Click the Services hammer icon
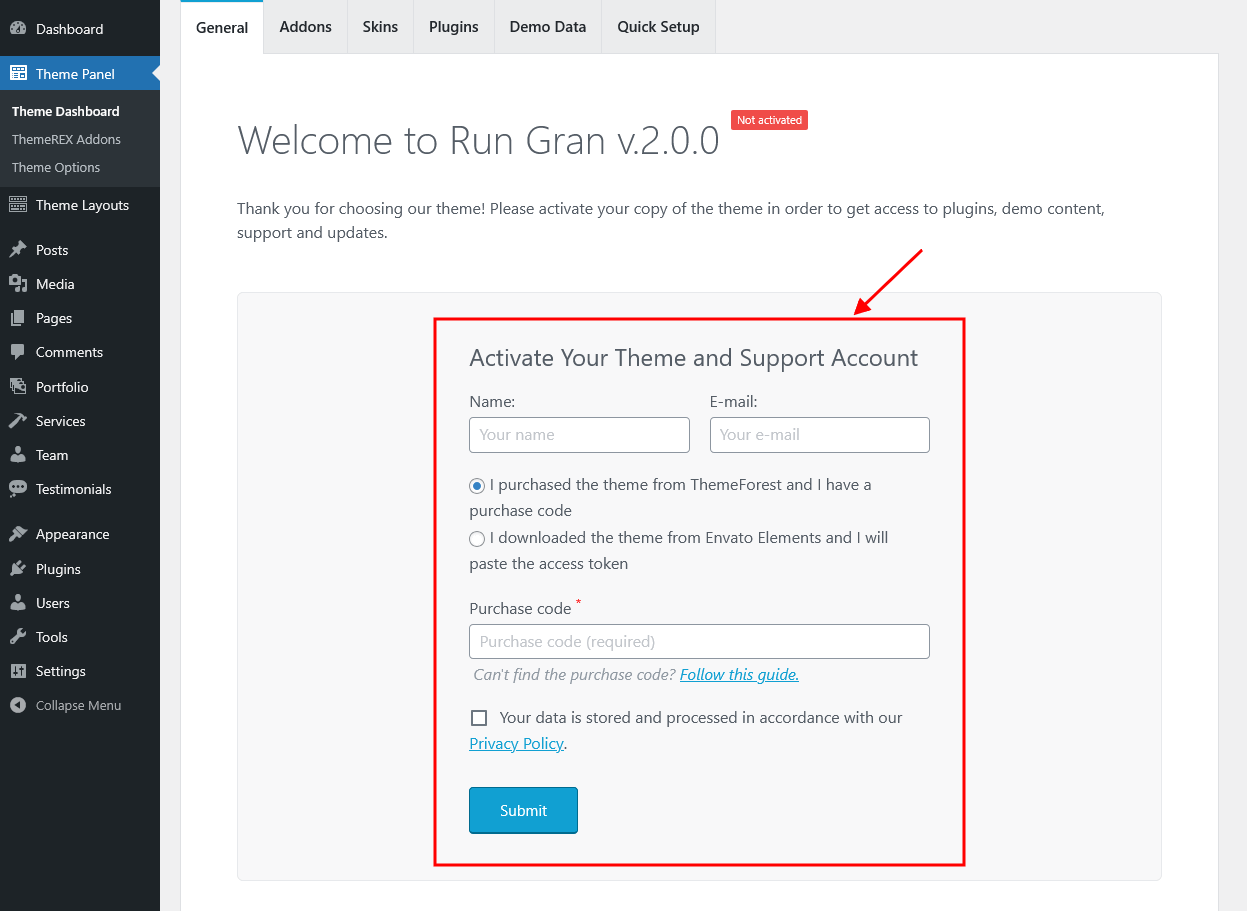The height and width of the screenshot is (911, 1247). coord(18,421)
